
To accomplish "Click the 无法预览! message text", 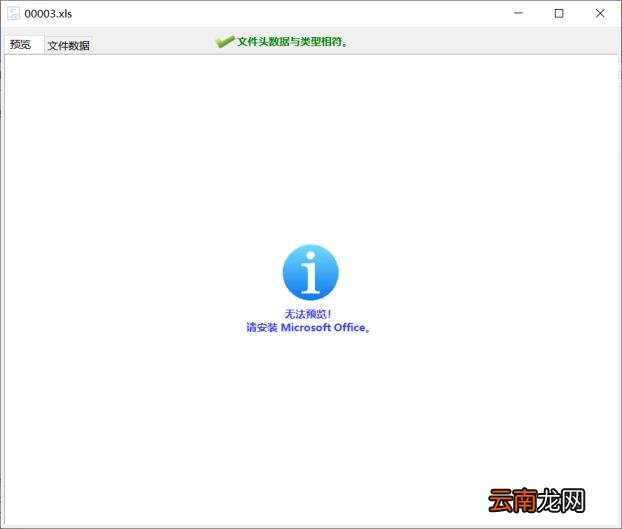I will [x=308, y=314].
